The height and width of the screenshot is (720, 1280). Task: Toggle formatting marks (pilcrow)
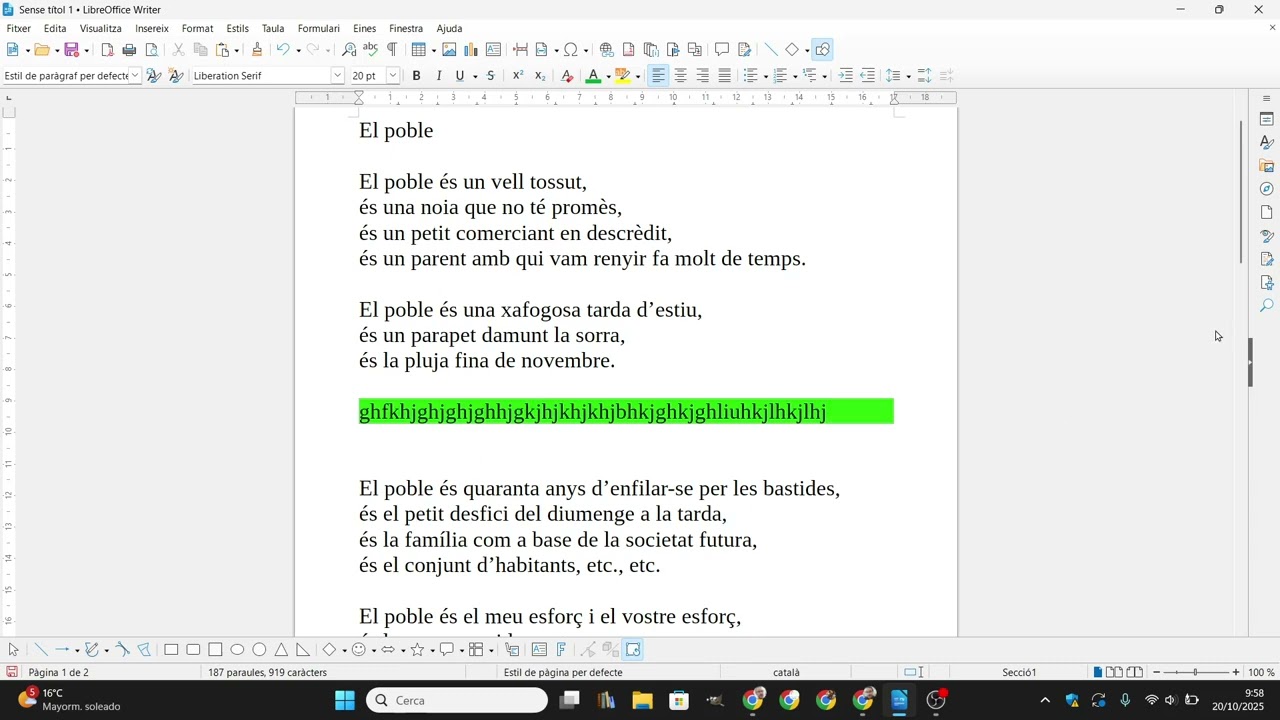click(x=392, y=49)
